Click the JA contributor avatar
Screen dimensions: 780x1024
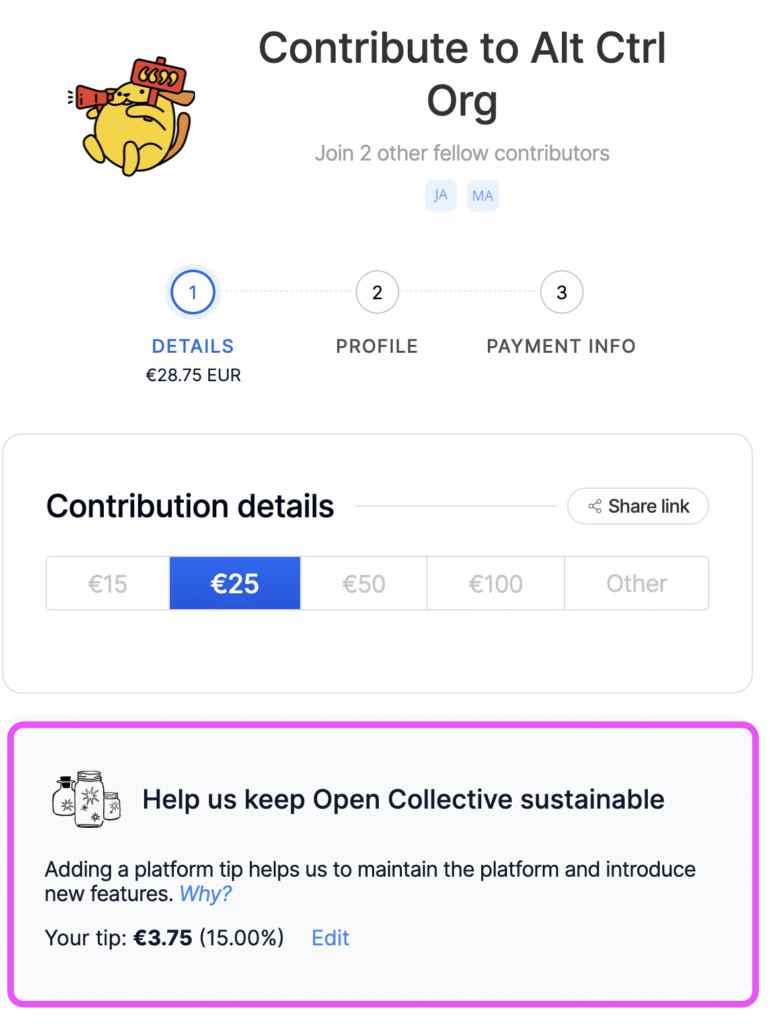point(440,195)
